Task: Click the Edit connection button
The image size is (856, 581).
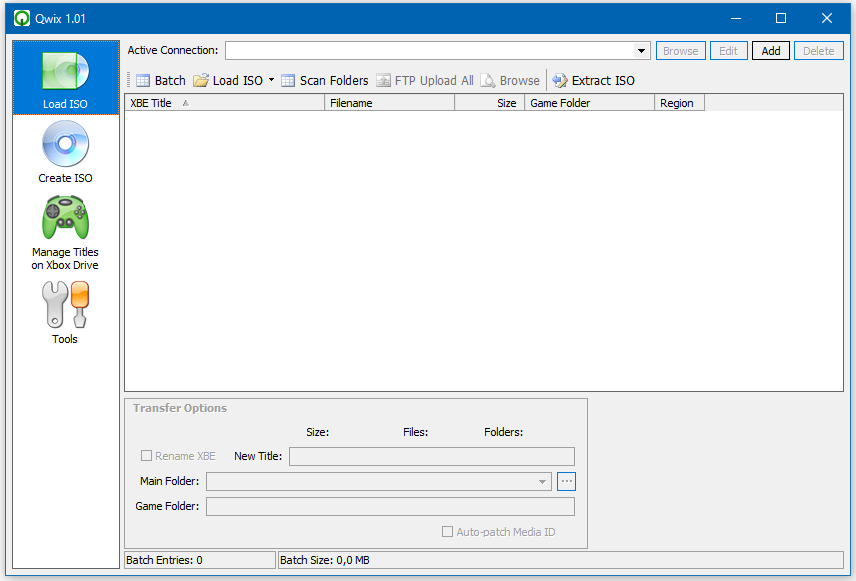Action: [x=728, y=51]
